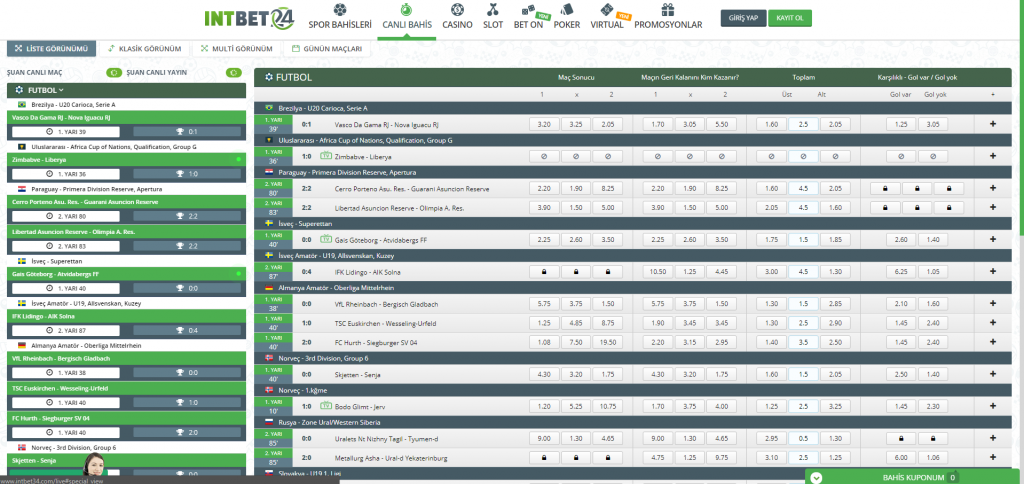Open Bet On section
The image size is (1024, 484).
[528, 18]
